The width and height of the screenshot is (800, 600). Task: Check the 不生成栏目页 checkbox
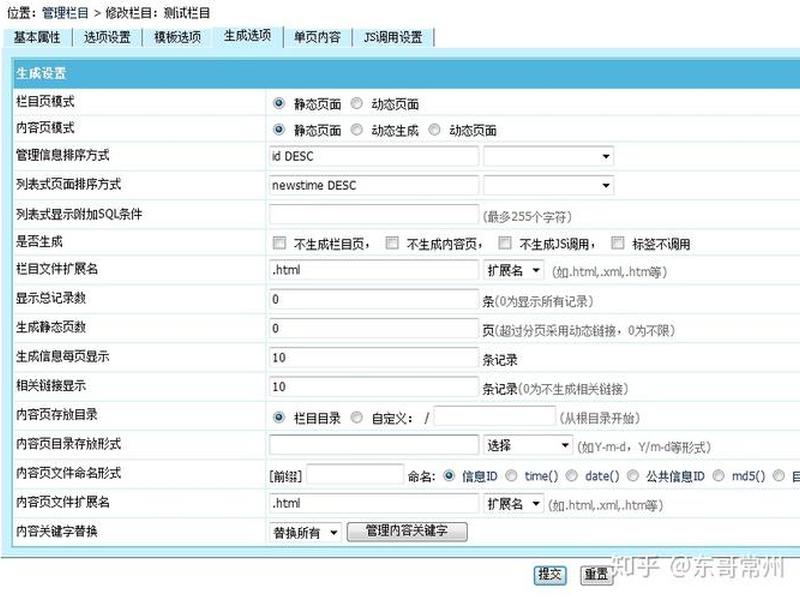[279, 242]
